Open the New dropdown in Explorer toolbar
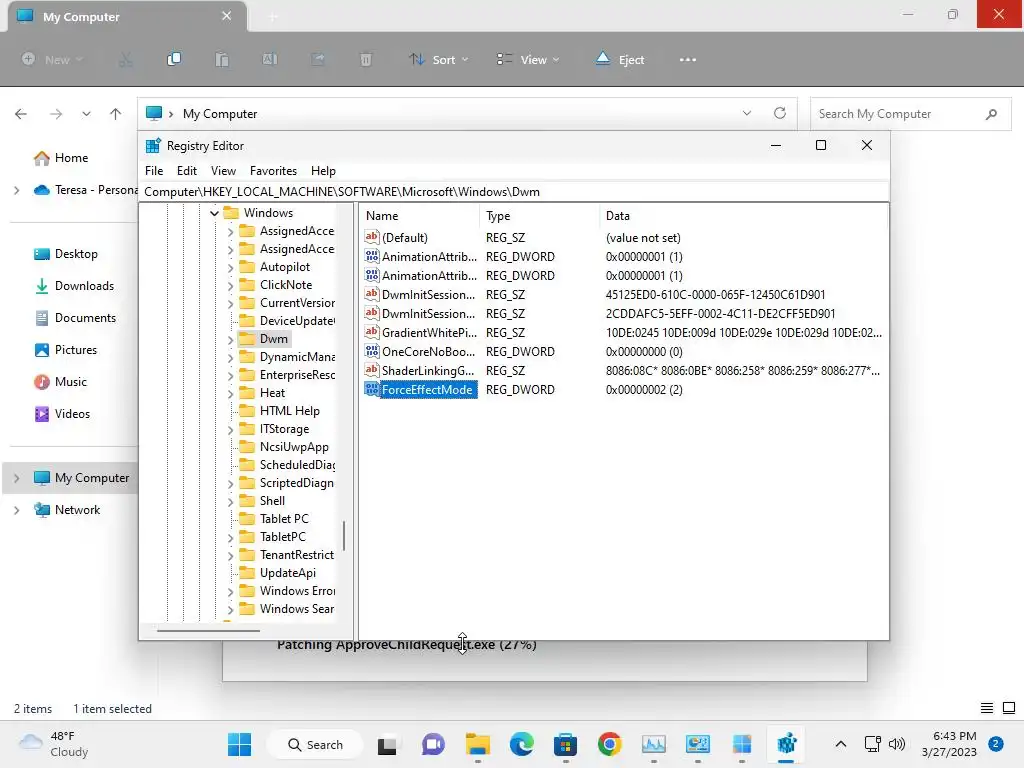 click(52, 59)
